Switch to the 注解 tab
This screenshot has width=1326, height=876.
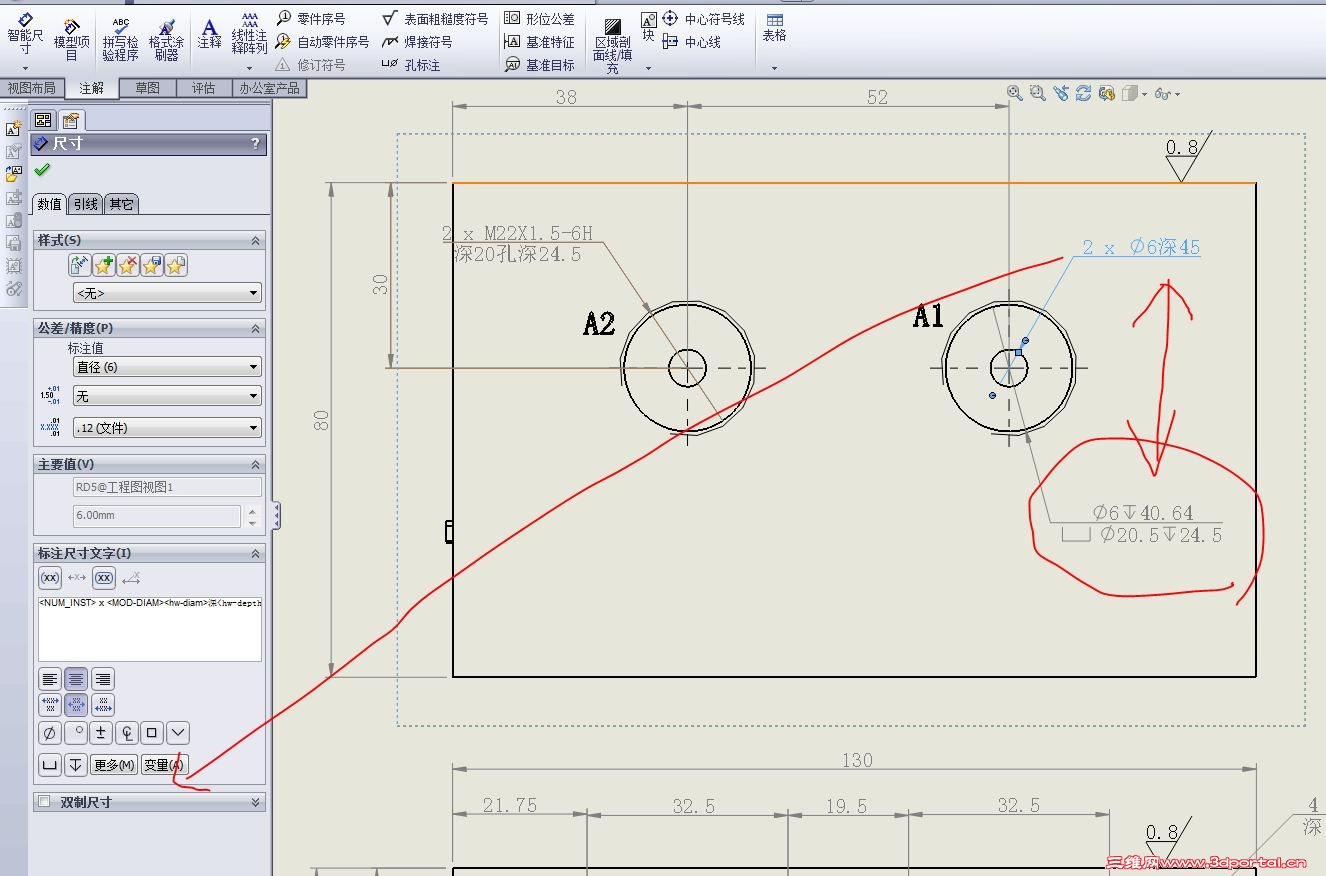pos(91,88)
